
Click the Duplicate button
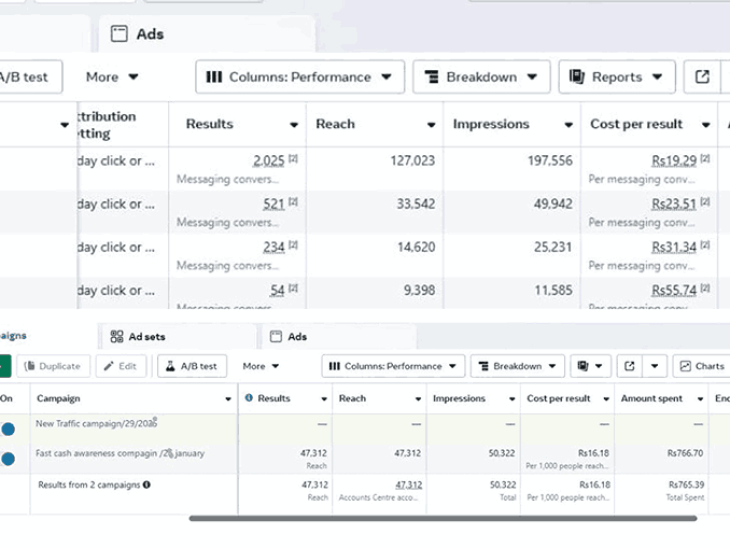pyautogui.click(x=53, y=366)
